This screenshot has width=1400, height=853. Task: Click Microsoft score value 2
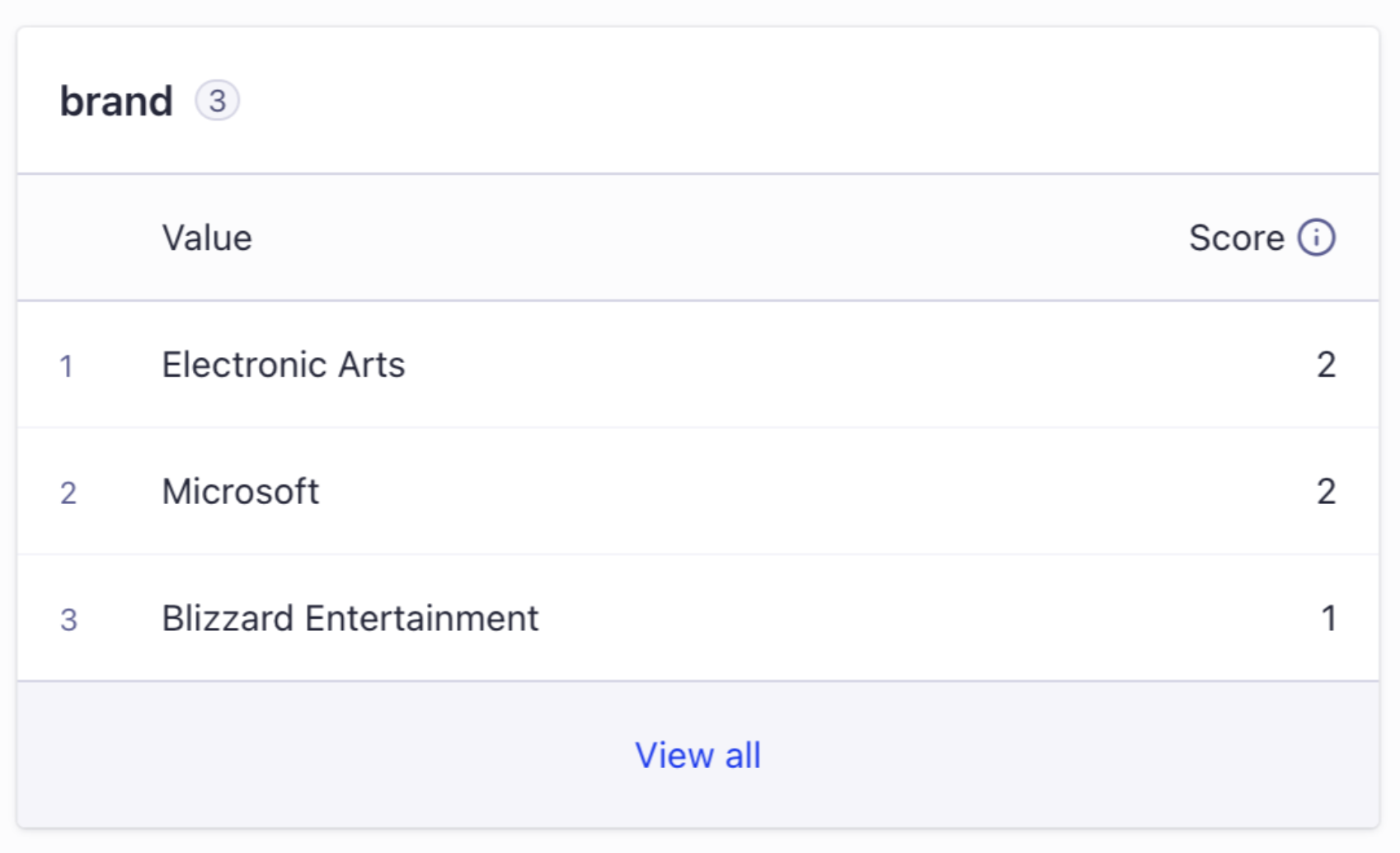(x=1327, y=491)
